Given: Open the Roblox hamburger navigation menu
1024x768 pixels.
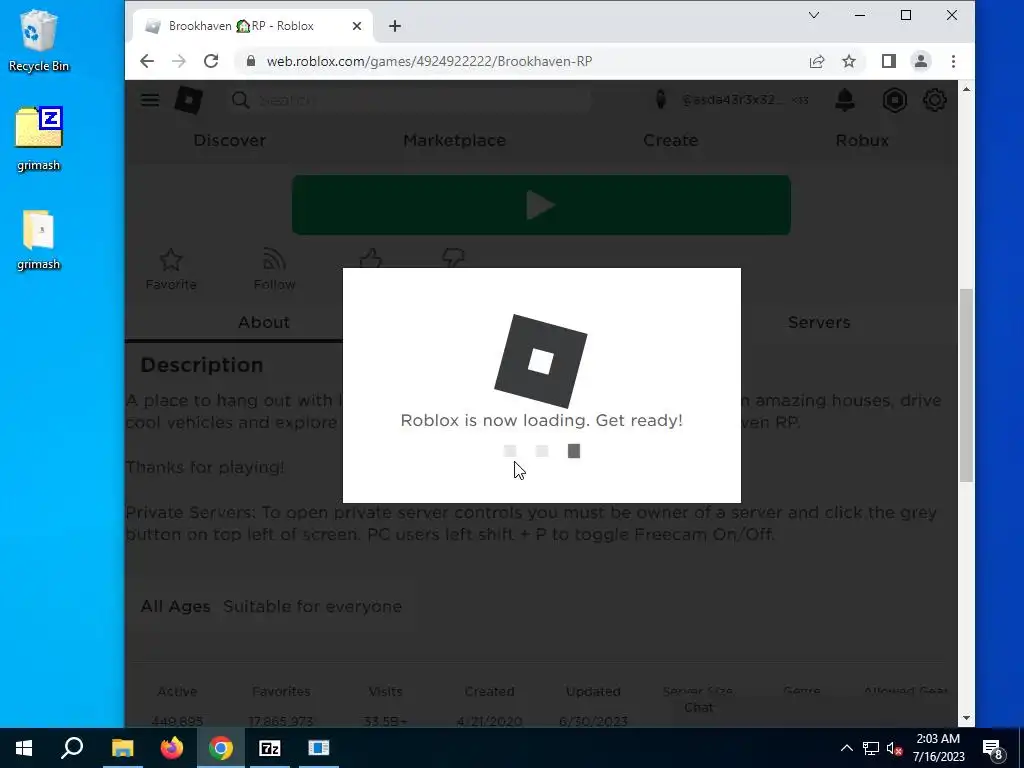Looking at the screenshot, I should (x=150, y=100).
